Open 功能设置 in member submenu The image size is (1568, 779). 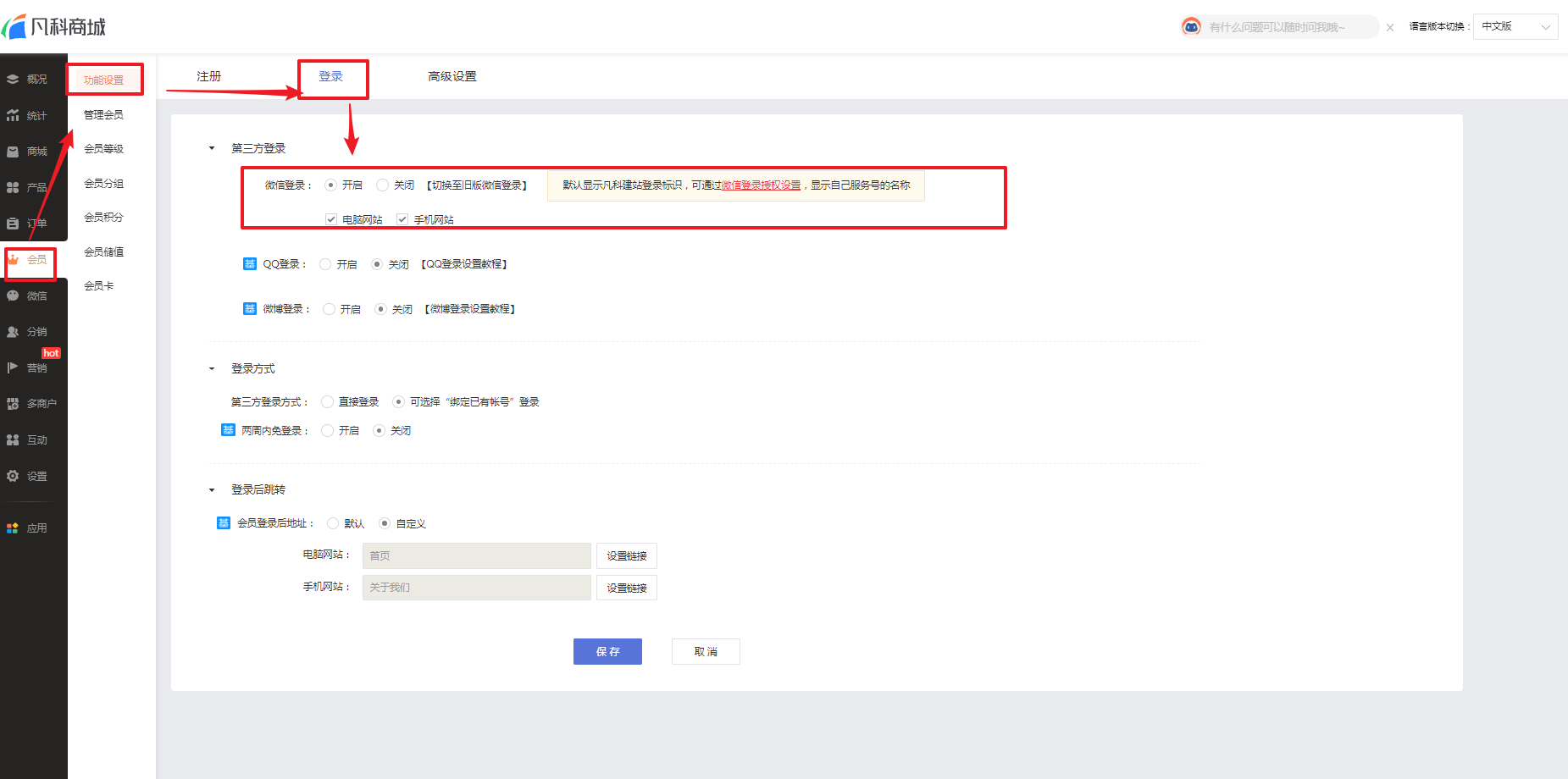click(103, 80)
